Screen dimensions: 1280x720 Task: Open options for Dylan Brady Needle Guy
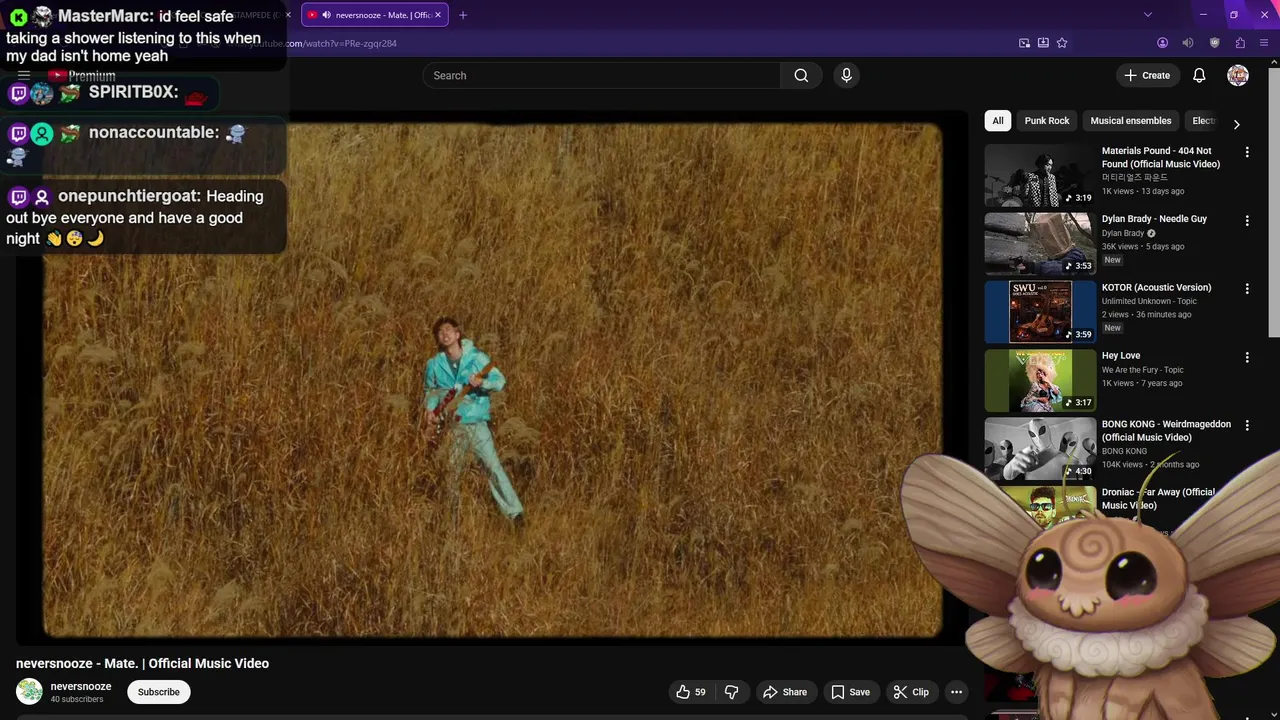pyautogui.click(x=1247, y=220)
